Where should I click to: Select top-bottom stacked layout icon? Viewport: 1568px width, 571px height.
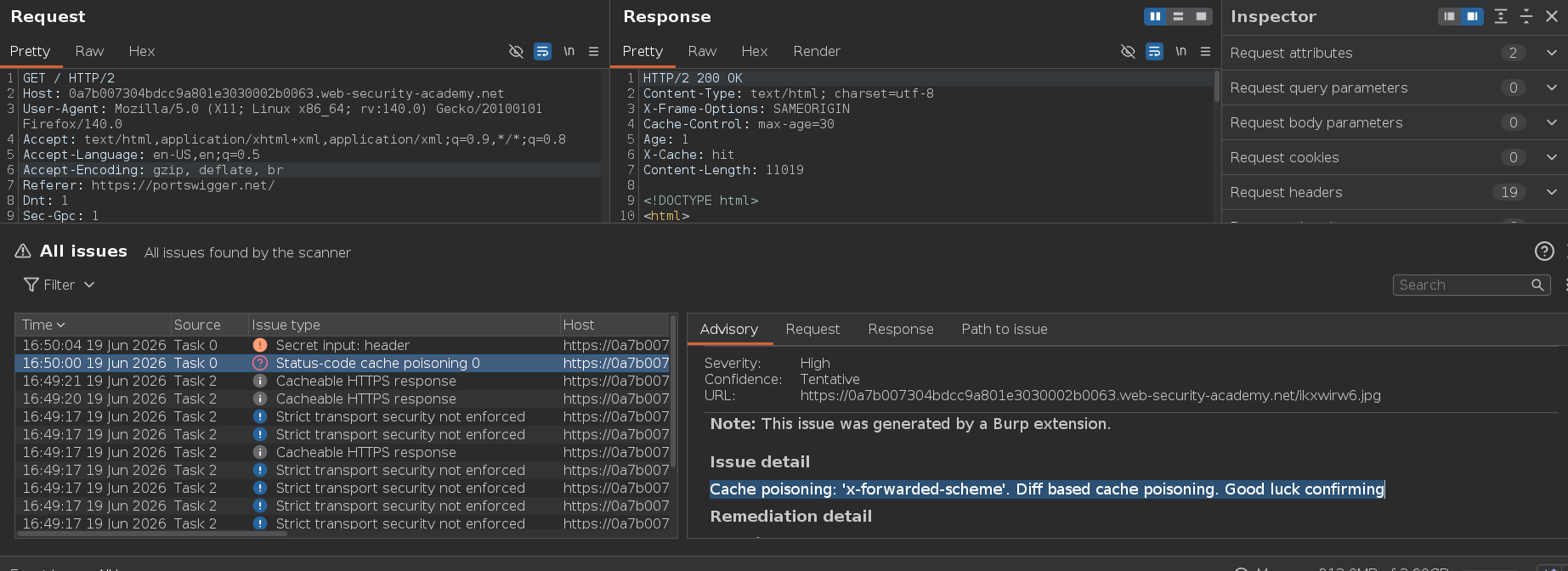(x=1178, y=16)
